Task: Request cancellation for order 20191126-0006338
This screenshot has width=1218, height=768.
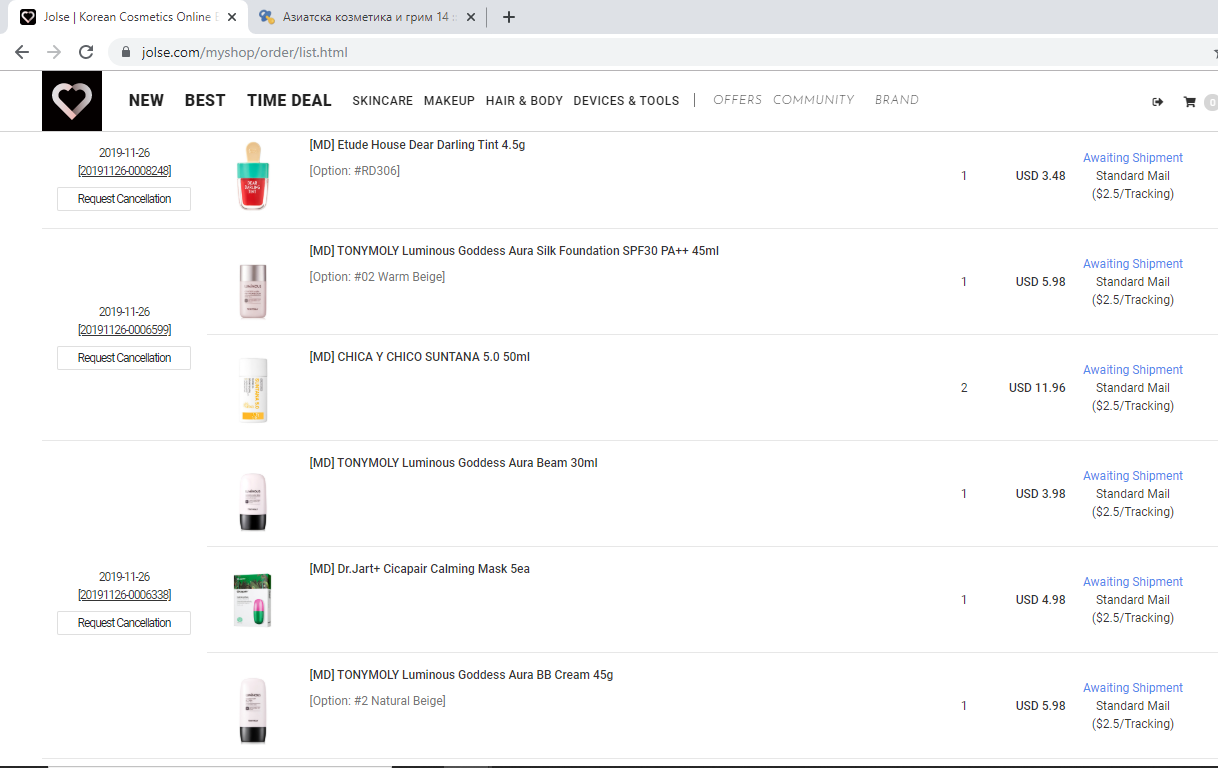Action: (124, 623)
